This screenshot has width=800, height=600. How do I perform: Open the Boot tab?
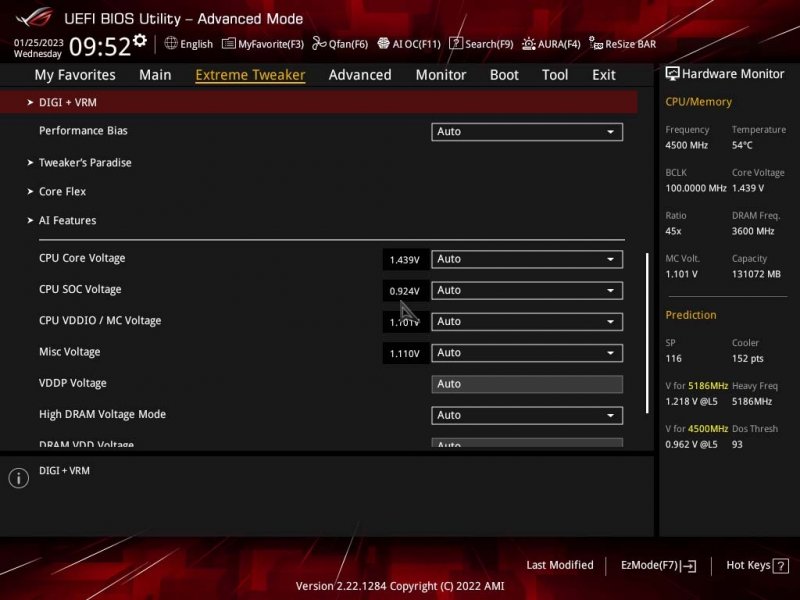click(504, 75)
